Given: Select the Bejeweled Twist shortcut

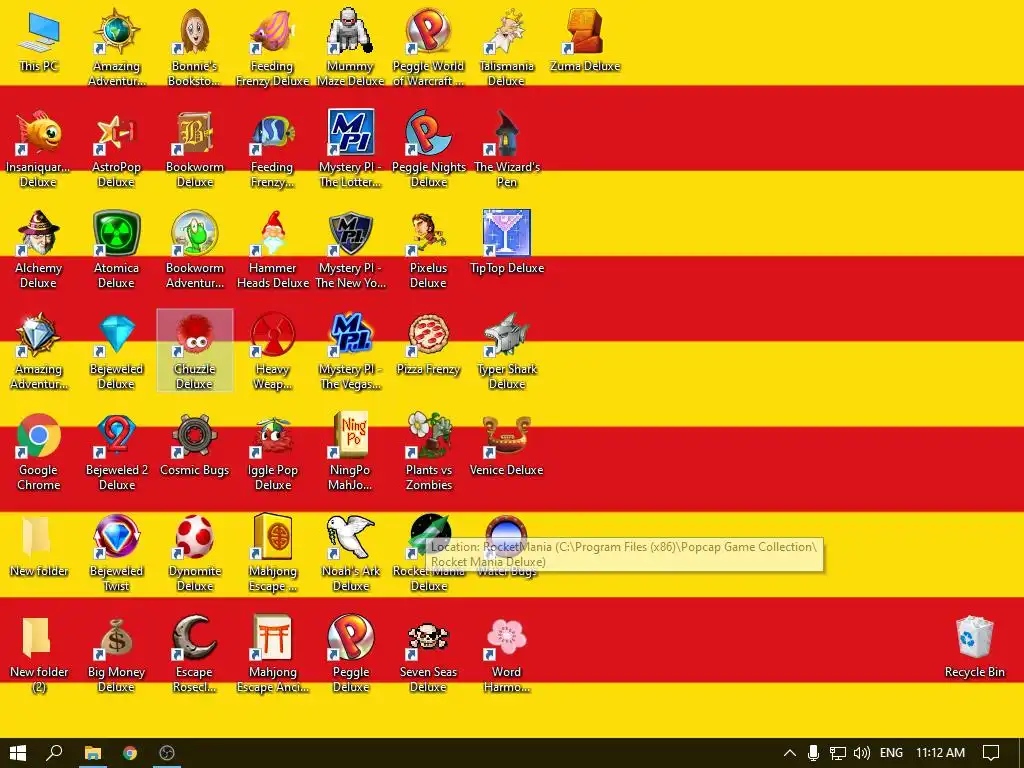Looking at the screenshot, I should coord(116,553).
